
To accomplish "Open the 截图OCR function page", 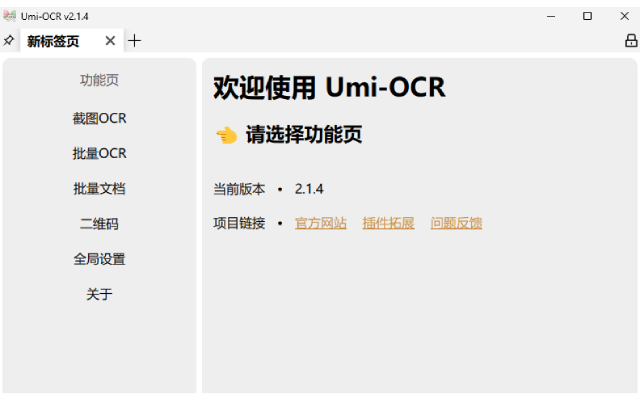I will pos(99,118).
